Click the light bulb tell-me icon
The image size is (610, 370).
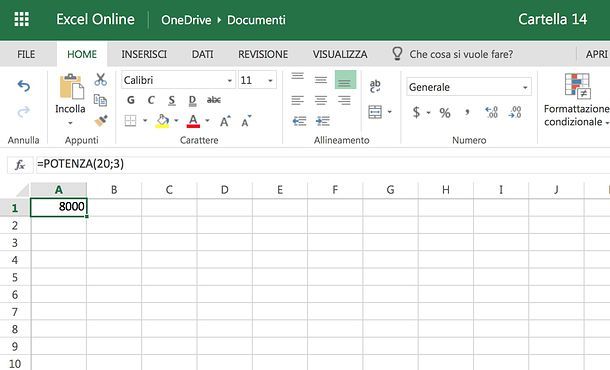pyautogui.click(x=397, y=54)
